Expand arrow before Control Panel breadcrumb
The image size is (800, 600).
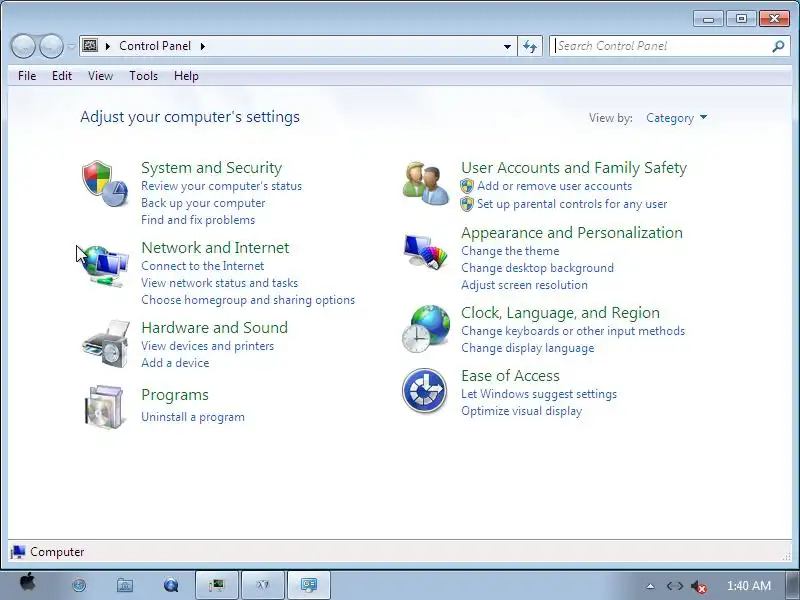108,46
